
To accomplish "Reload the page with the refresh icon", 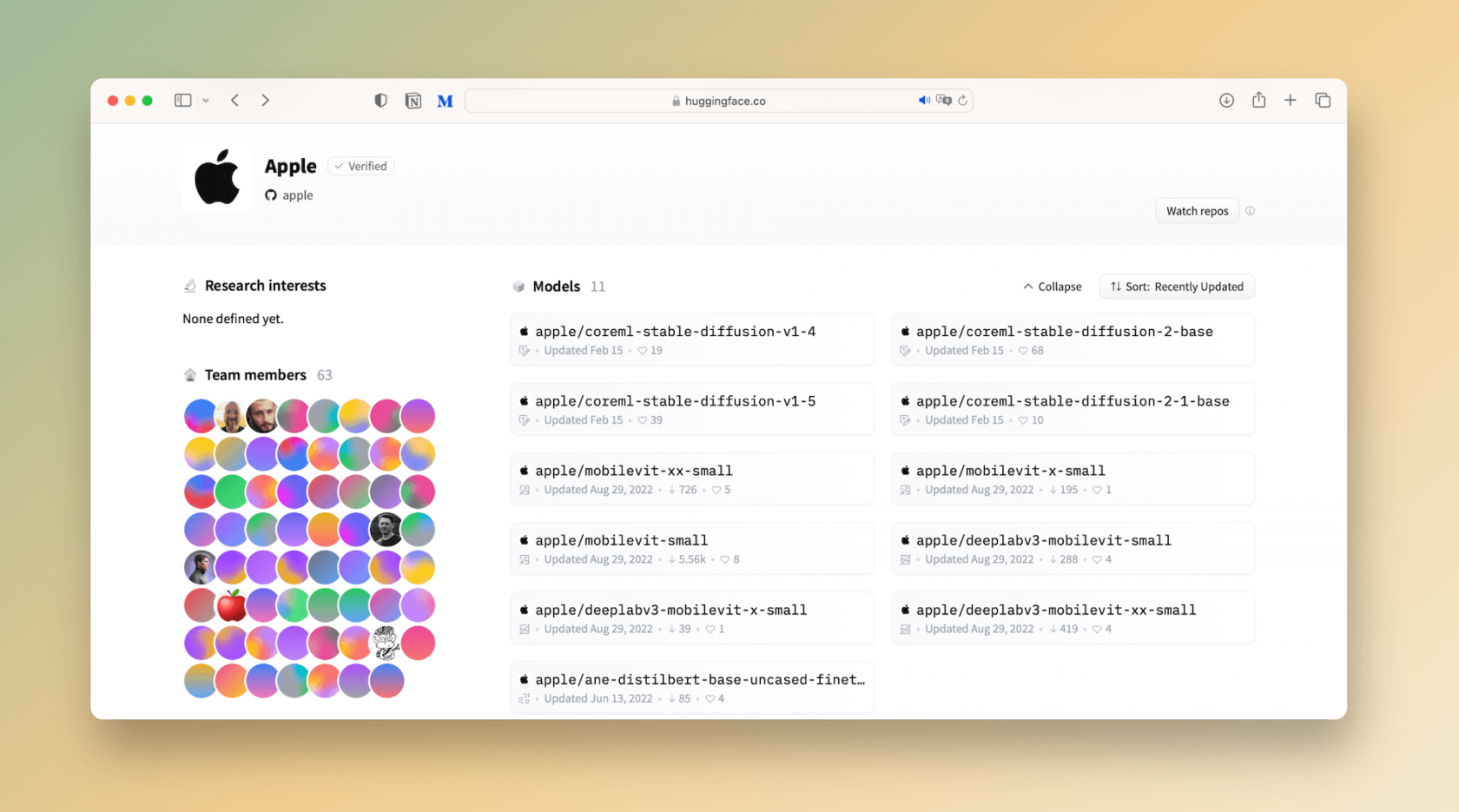I will (x=963, y=100).
